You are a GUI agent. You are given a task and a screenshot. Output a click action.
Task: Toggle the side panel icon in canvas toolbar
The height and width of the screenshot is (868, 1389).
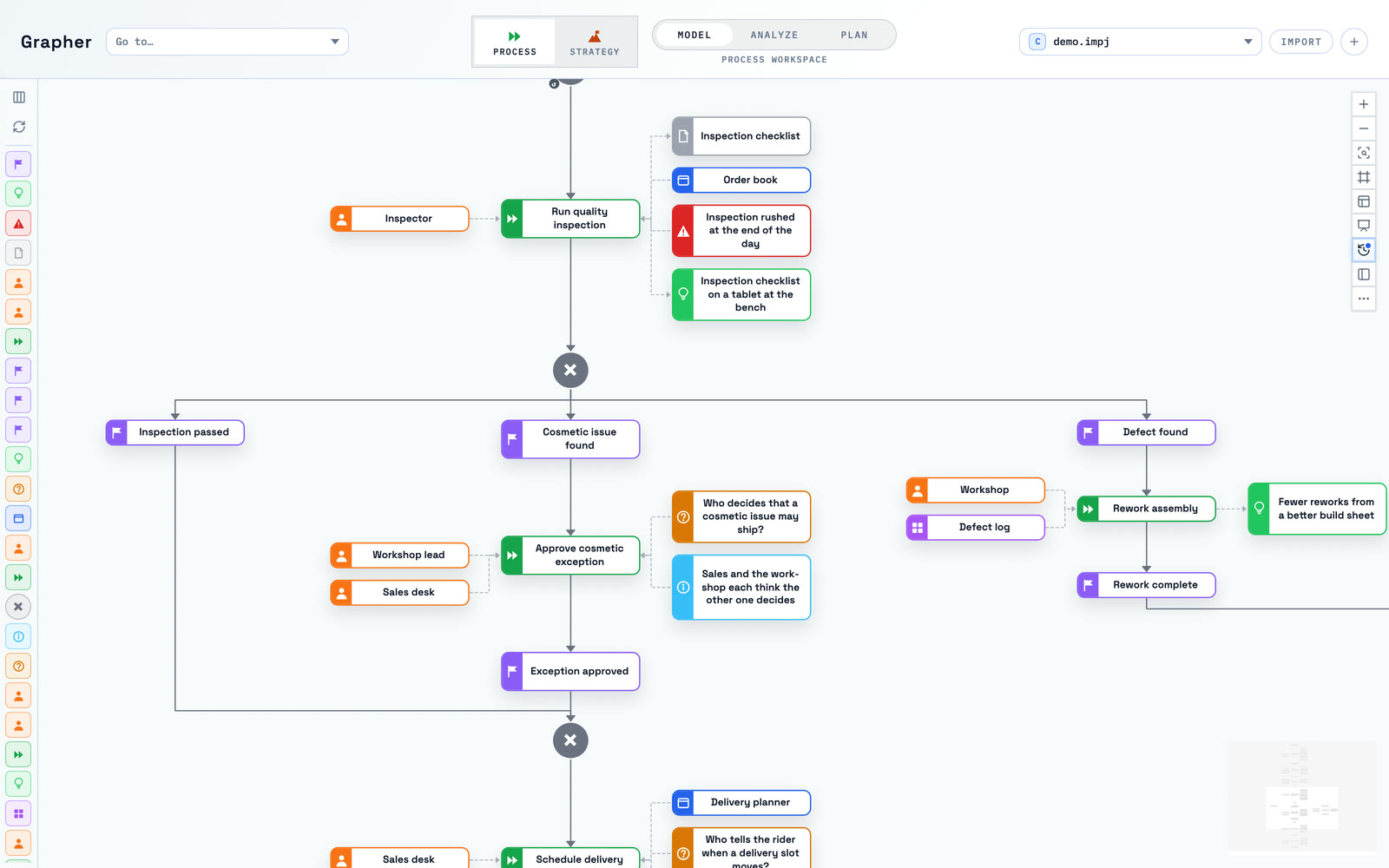pyautogui.click(x=1364, y=274)
